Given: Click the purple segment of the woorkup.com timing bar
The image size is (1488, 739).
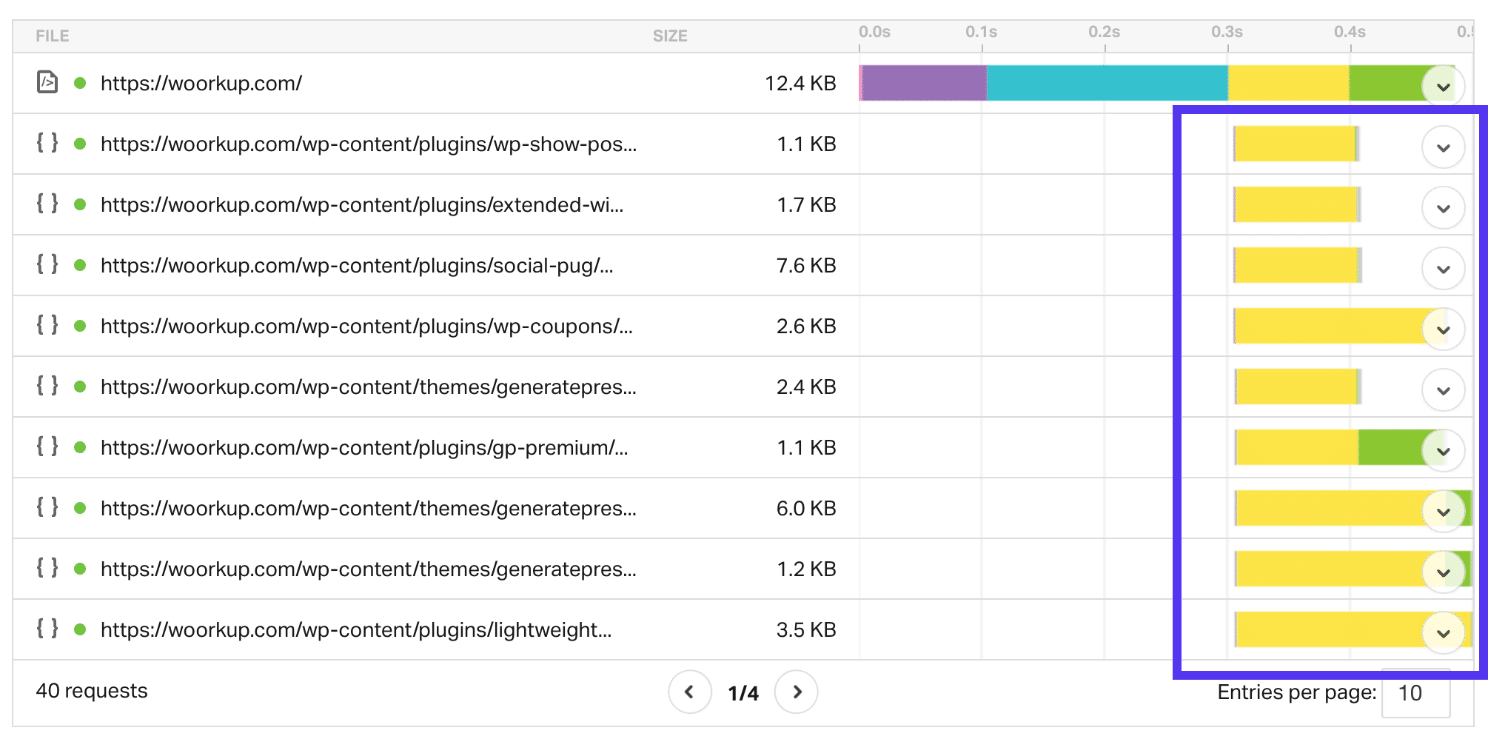Looking at the screenshot, I should click(924, 83).
